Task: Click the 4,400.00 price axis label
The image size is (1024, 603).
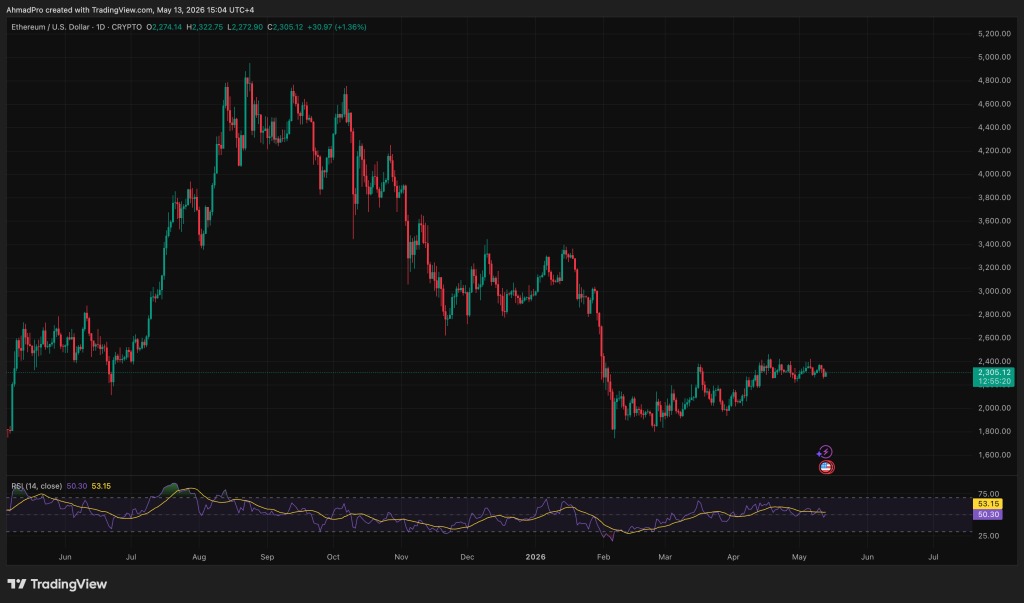Action: 994,127
